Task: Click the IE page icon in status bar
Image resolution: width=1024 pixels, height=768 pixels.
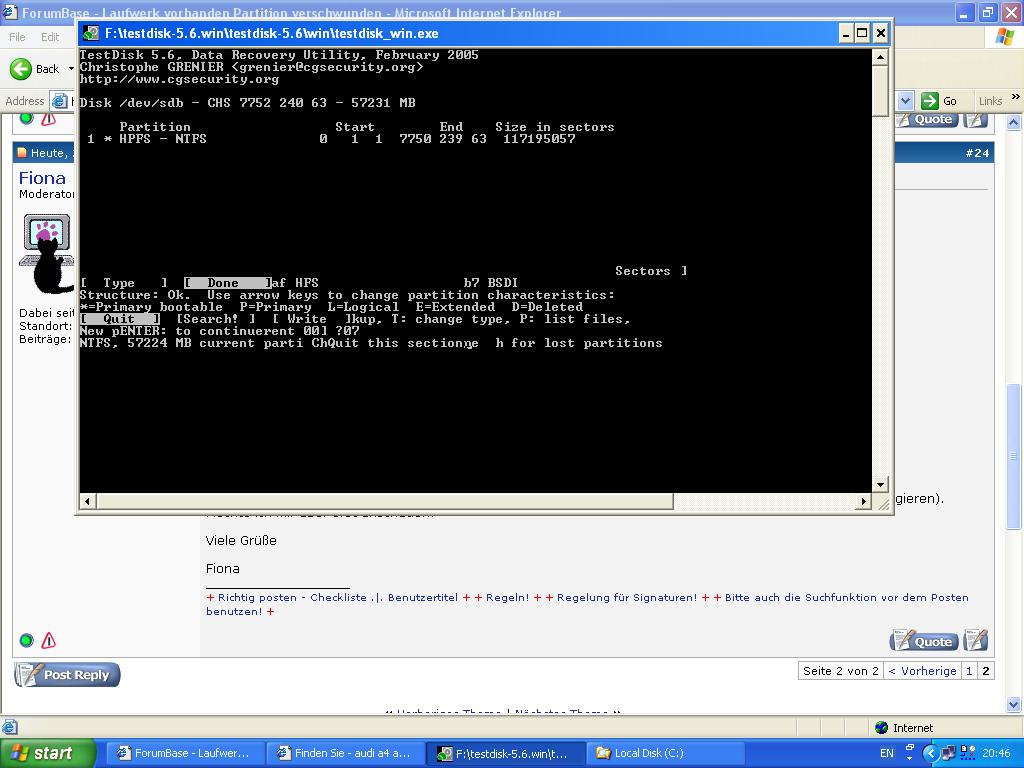Action: (9, 727)
